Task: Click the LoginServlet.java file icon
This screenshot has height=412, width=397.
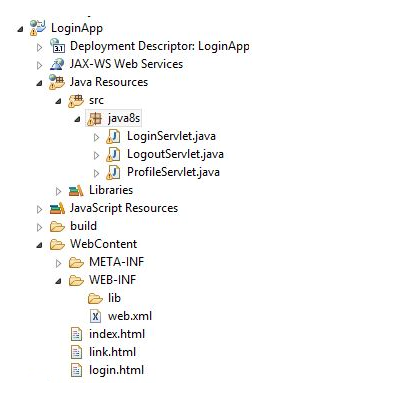Action: pyautogui.click(x=114, y=136)
